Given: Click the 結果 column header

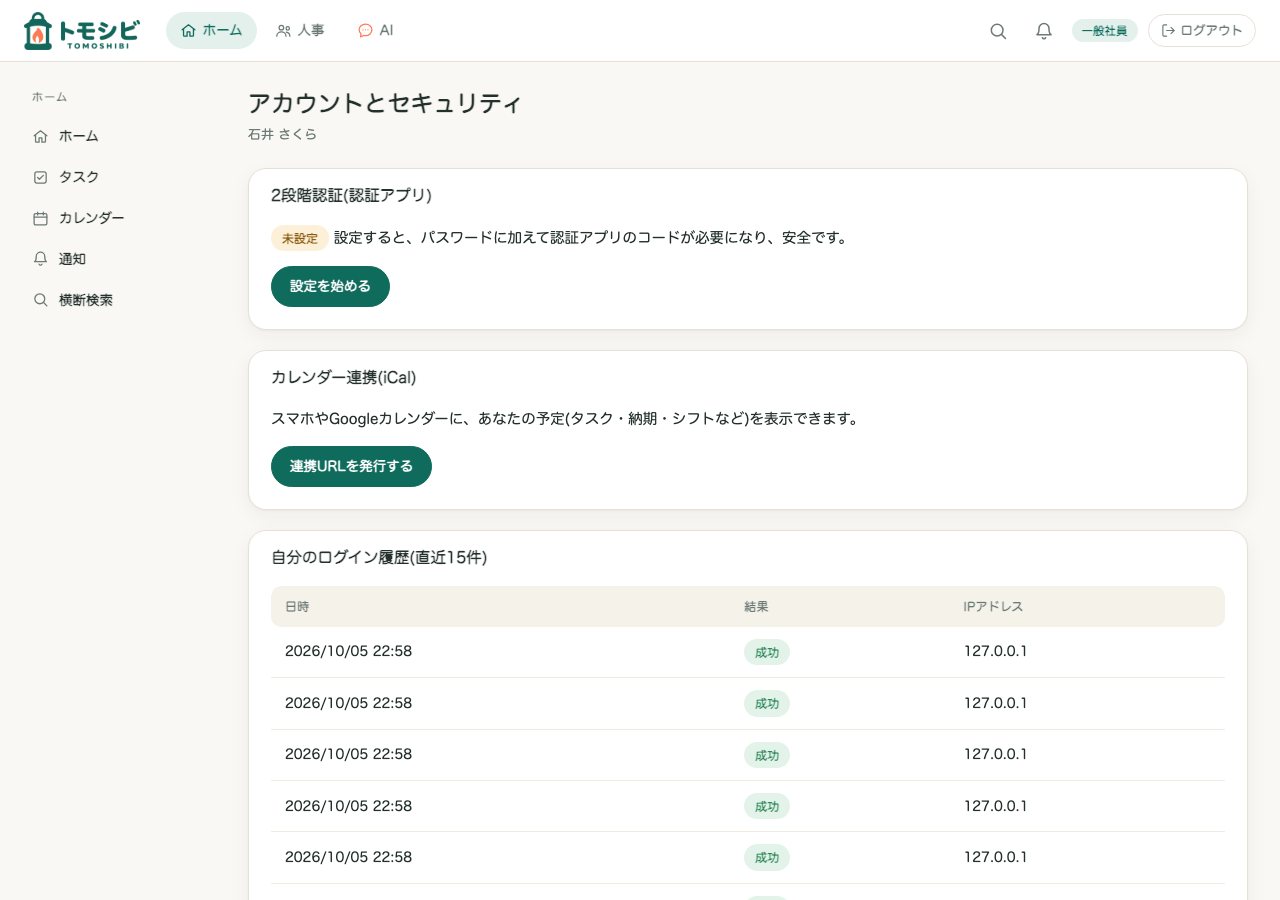Looking at the screenshot, I should point(756,606).
